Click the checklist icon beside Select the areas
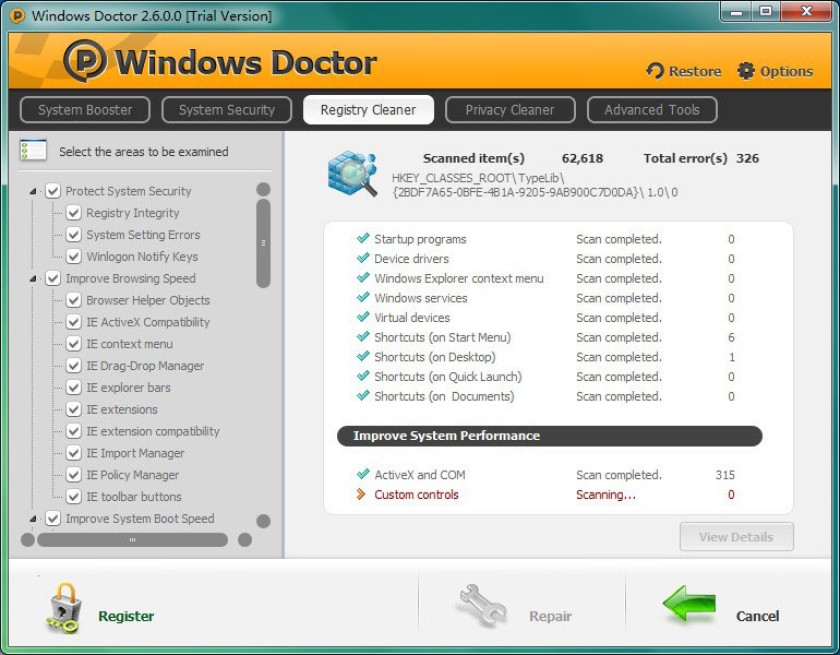Screen dimensions: 840x655 (33, 150)
